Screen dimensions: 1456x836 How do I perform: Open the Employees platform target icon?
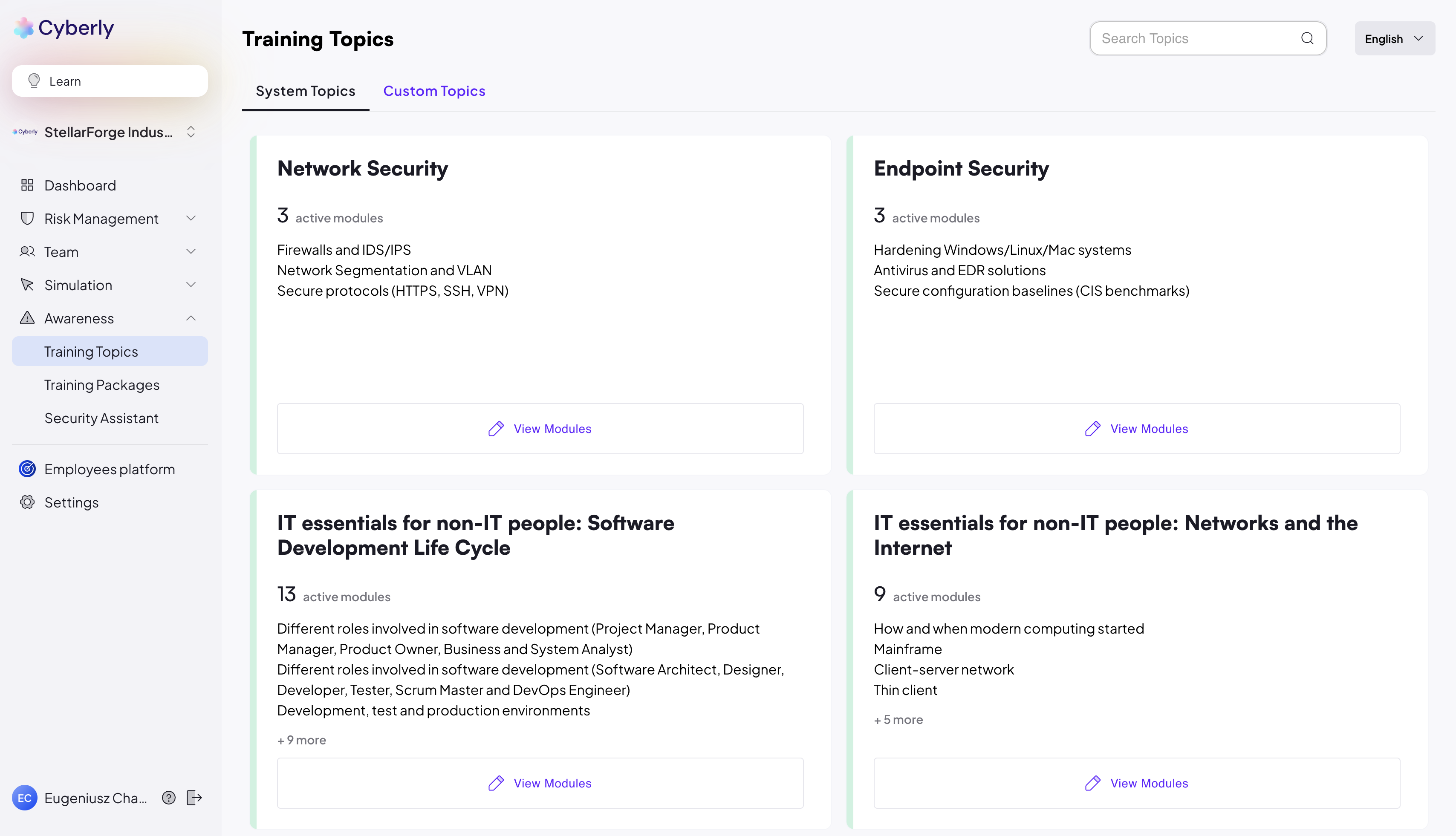coord(27,469)
